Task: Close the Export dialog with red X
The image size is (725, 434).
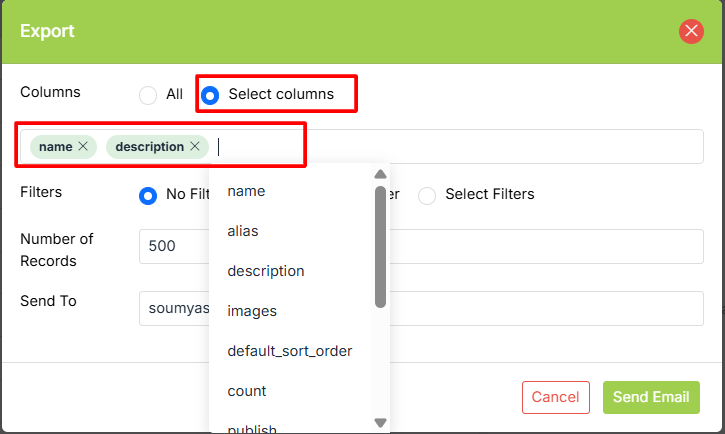Action: (691, 31)
